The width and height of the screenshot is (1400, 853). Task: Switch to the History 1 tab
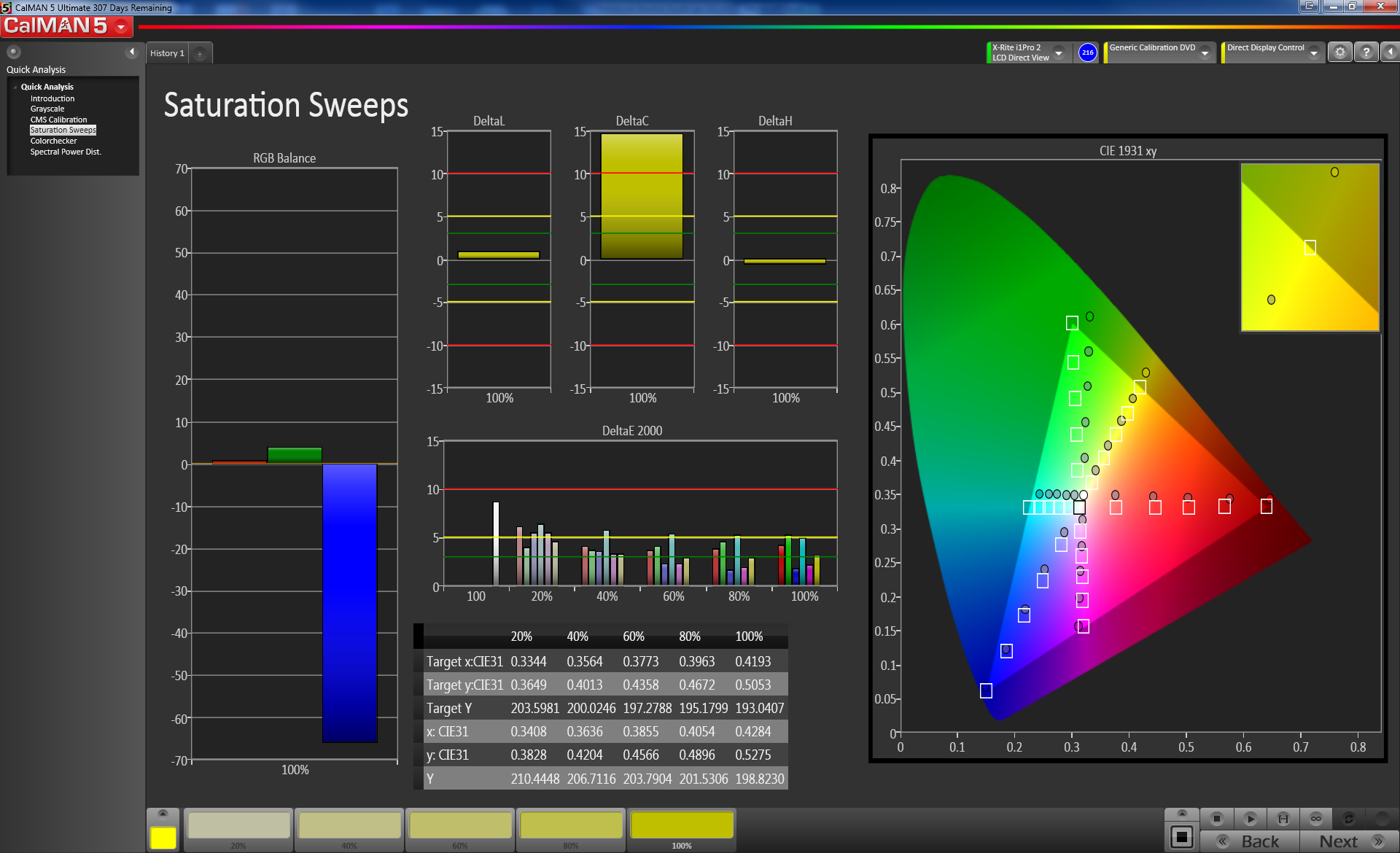pos(167,53)
